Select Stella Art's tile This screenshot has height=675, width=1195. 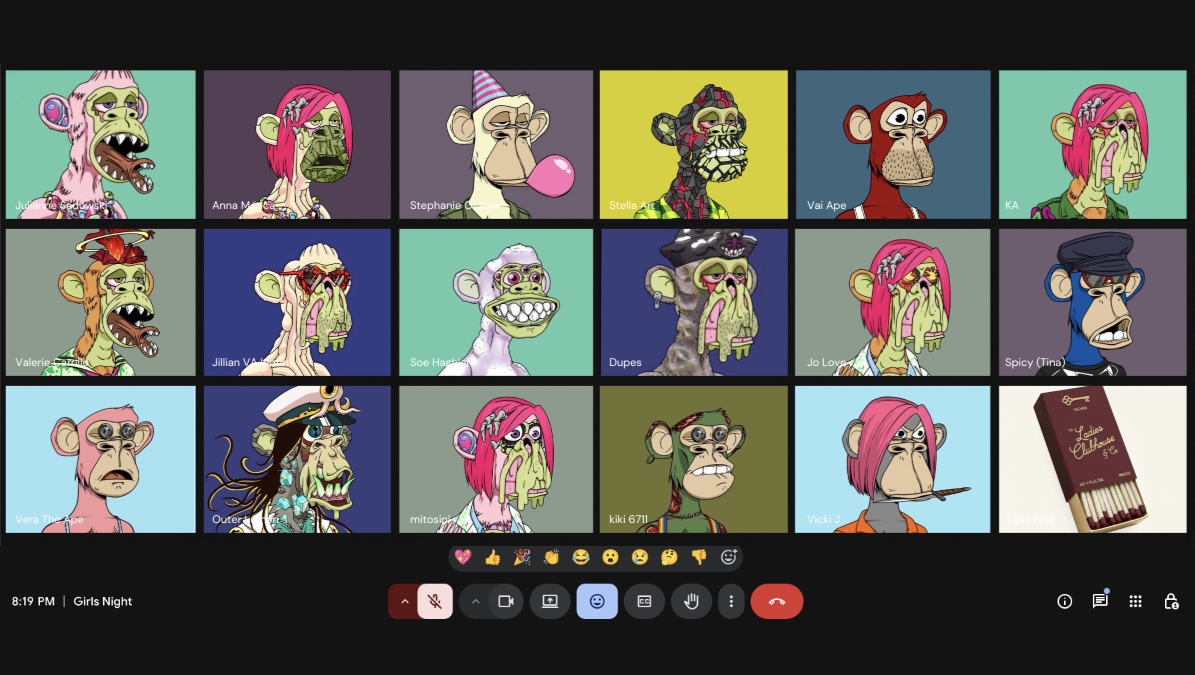click(x=694, y=145)
